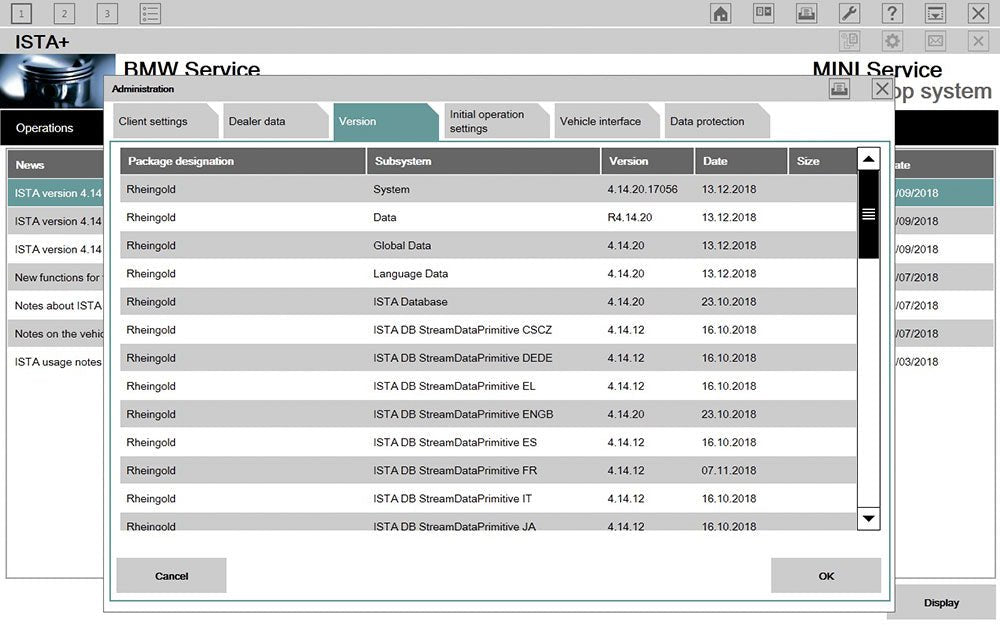Click the wrench administration icon
1000x625 pixels.
tap(848, 13)
